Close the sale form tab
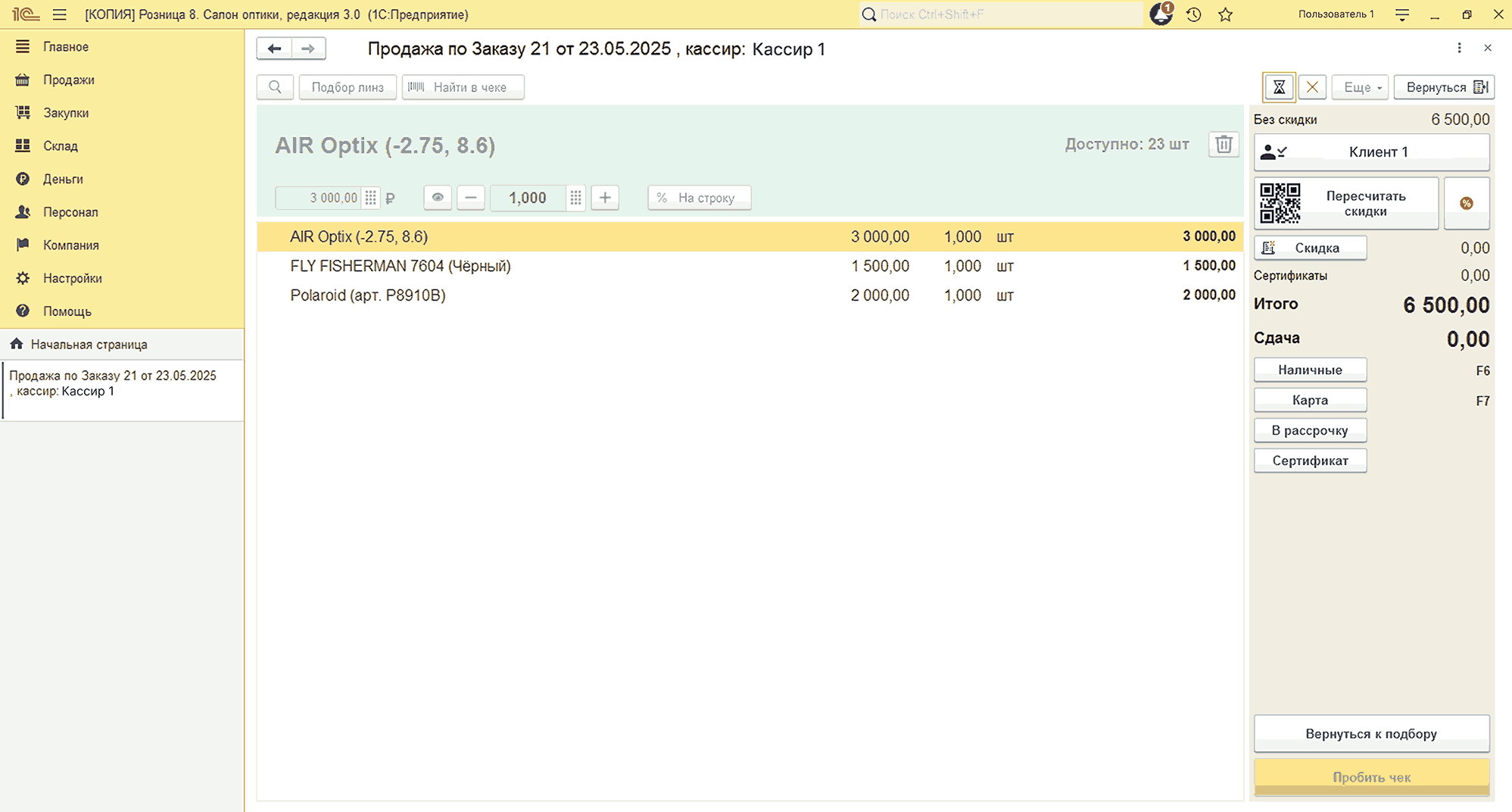This screenshot has width=1512, height=812. click(x=1488, y=48)
